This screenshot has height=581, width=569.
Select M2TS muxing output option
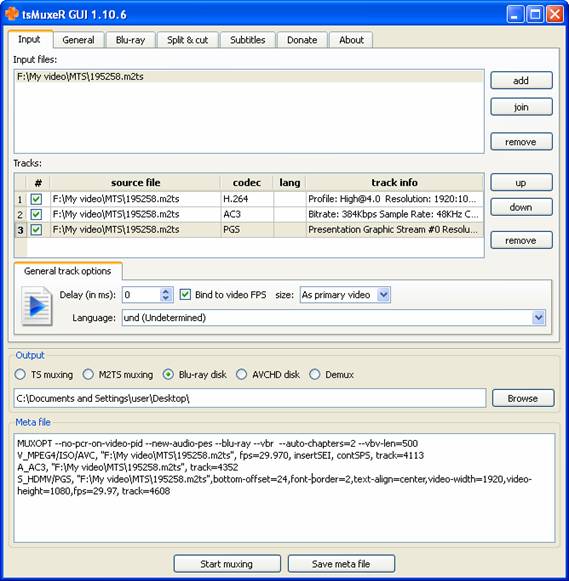(88, 375)
